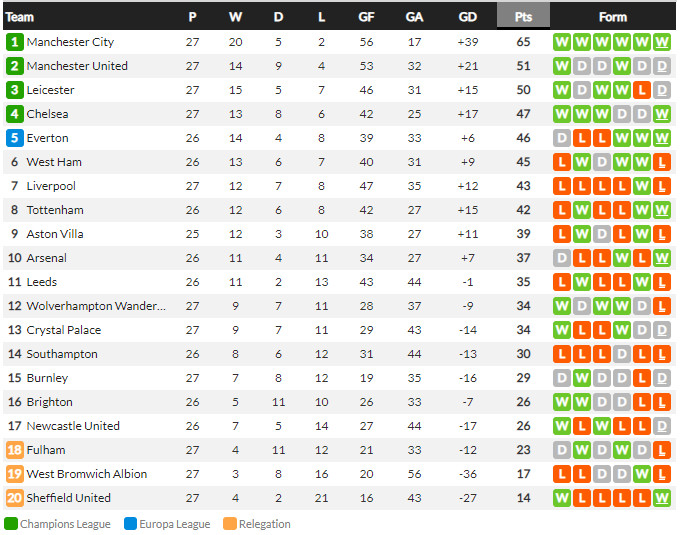Open the Liverpool team link
The height and width of the screenshot is (535, 689).
[x=51, y=186]
